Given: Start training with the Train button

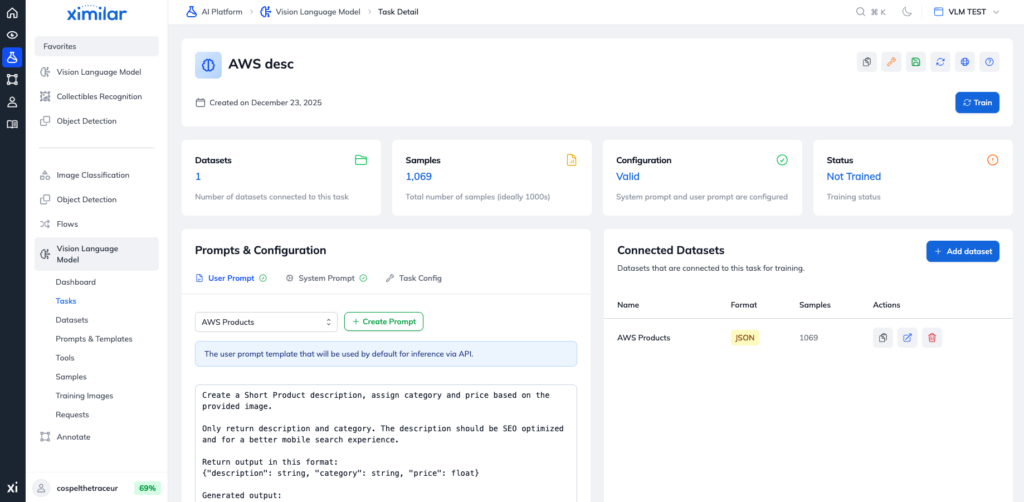Looking at the screenshot, I should 977,102.
